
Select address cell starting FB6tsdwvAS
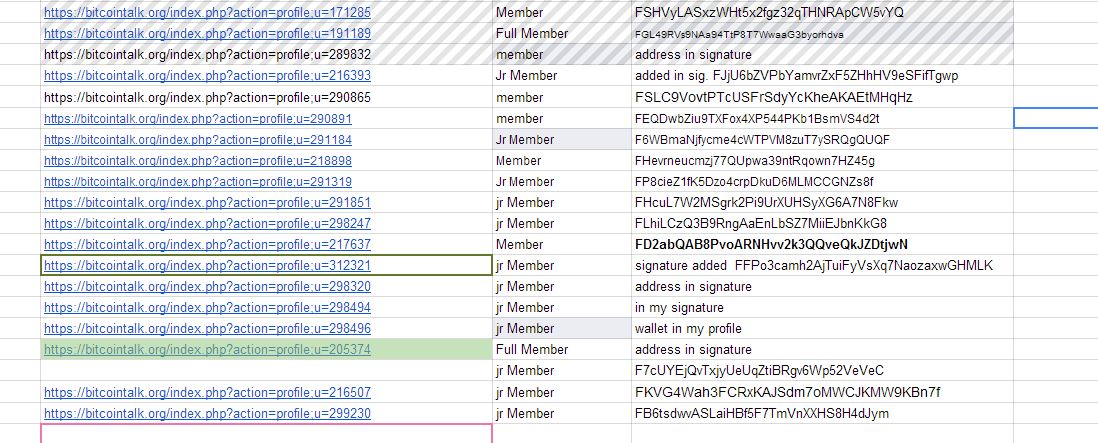[x=823, y=413]
